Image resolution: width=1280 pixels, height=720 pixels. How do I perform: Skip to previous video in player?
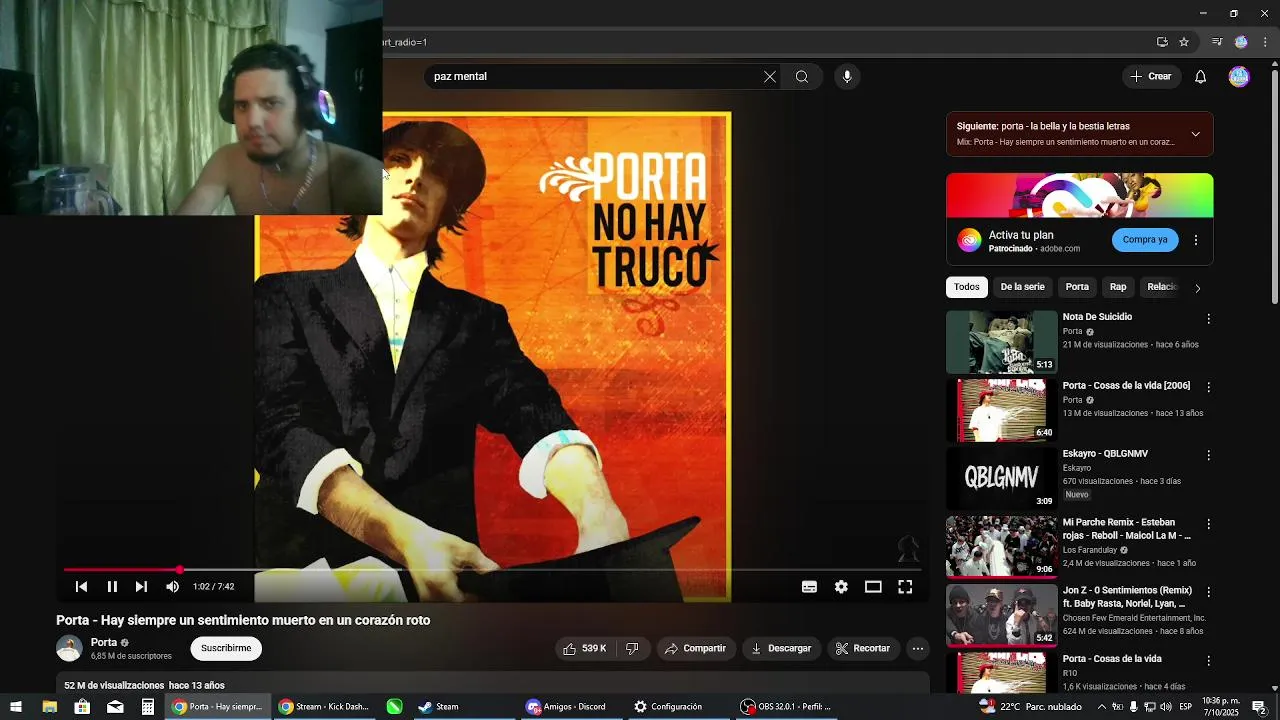pyautogui.click(x=82, y=587)
